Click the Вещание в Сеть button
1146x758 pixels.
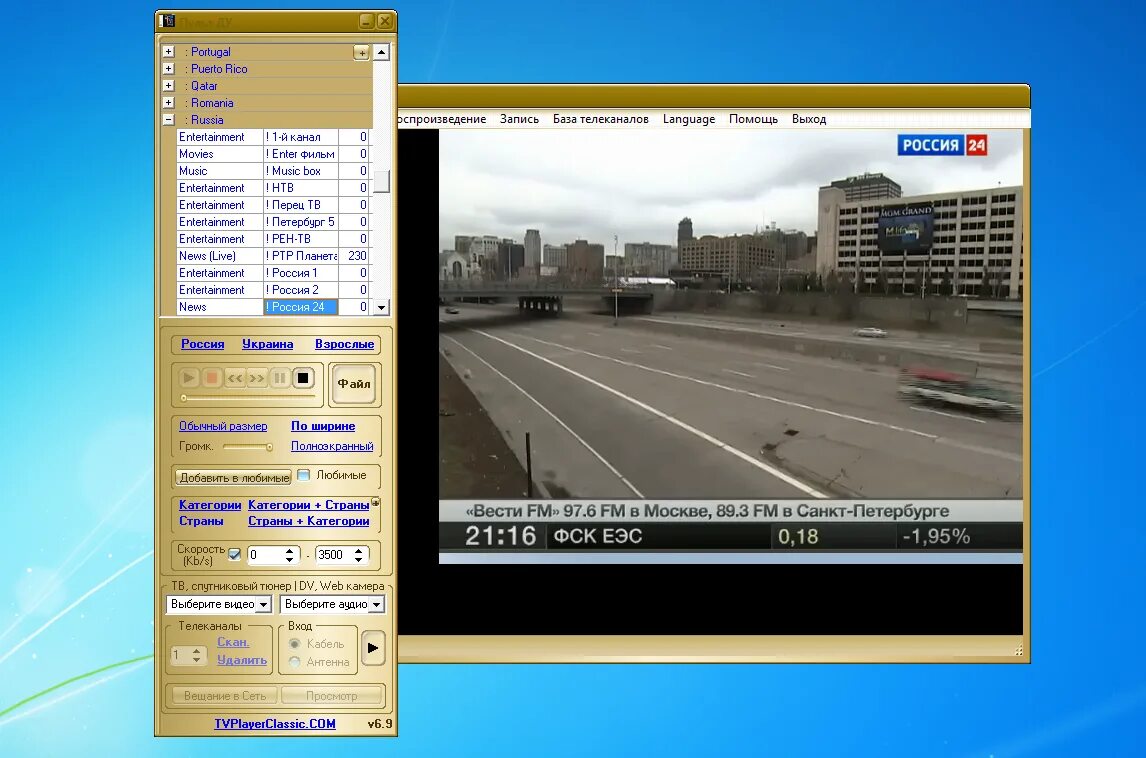pyautogui.click(x=224, y=696)
